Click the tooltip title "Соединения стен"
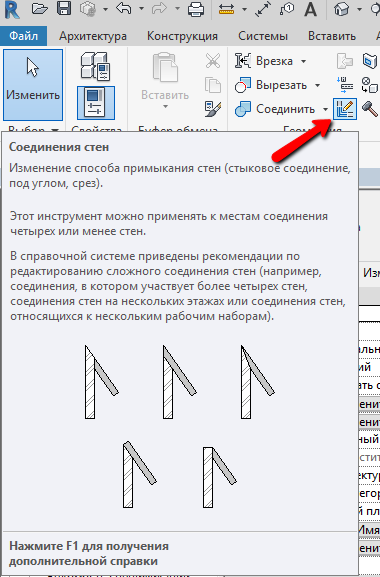 59,147
